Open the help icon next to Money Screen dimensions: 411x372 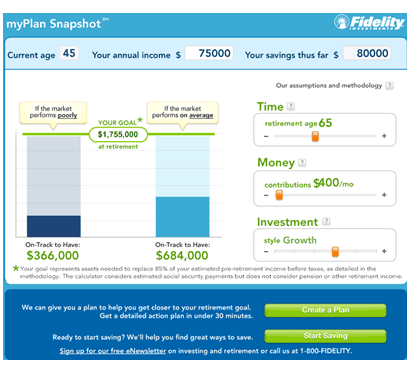coord(302,163)
